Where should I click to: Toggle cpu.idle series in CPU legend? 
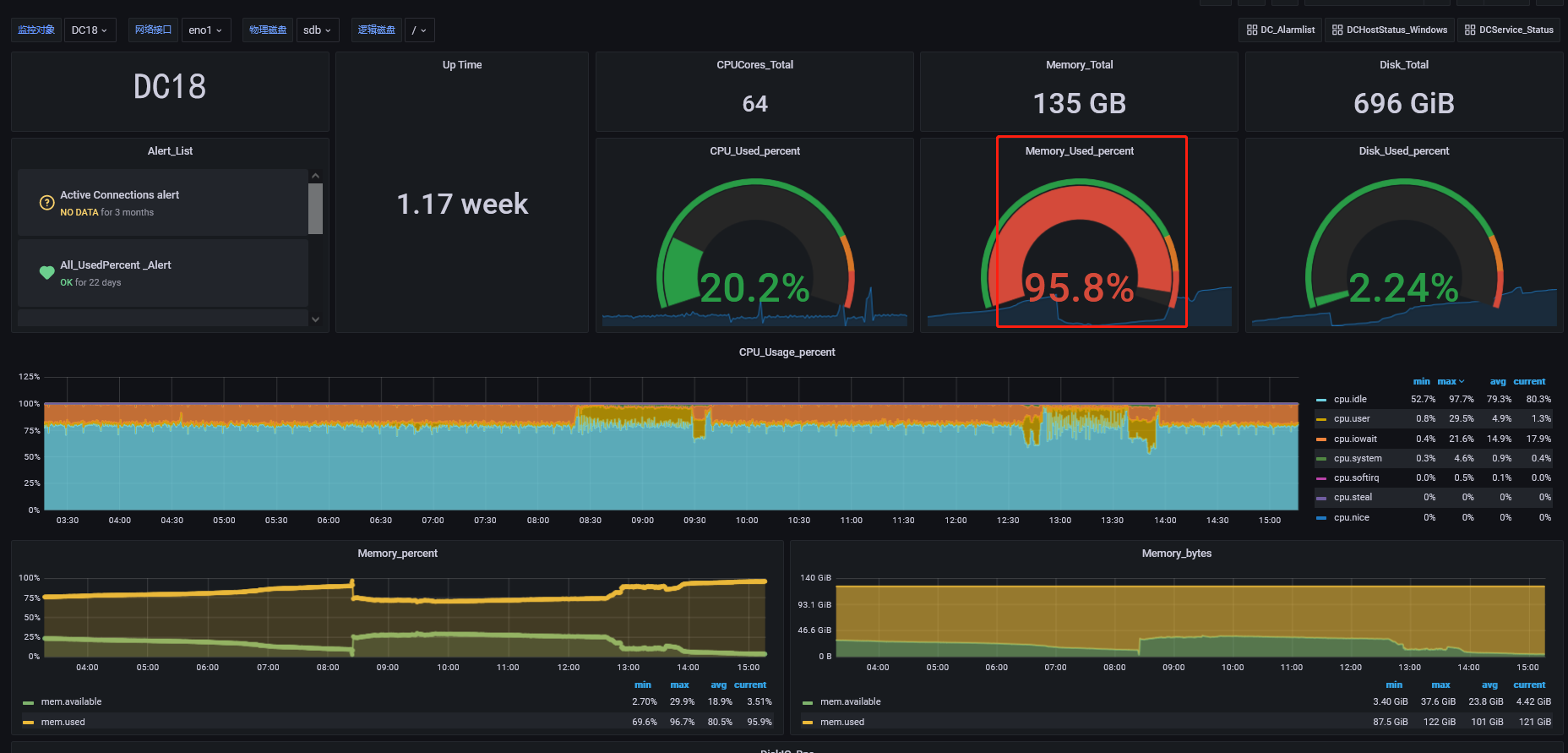(x=1349, y=400)
